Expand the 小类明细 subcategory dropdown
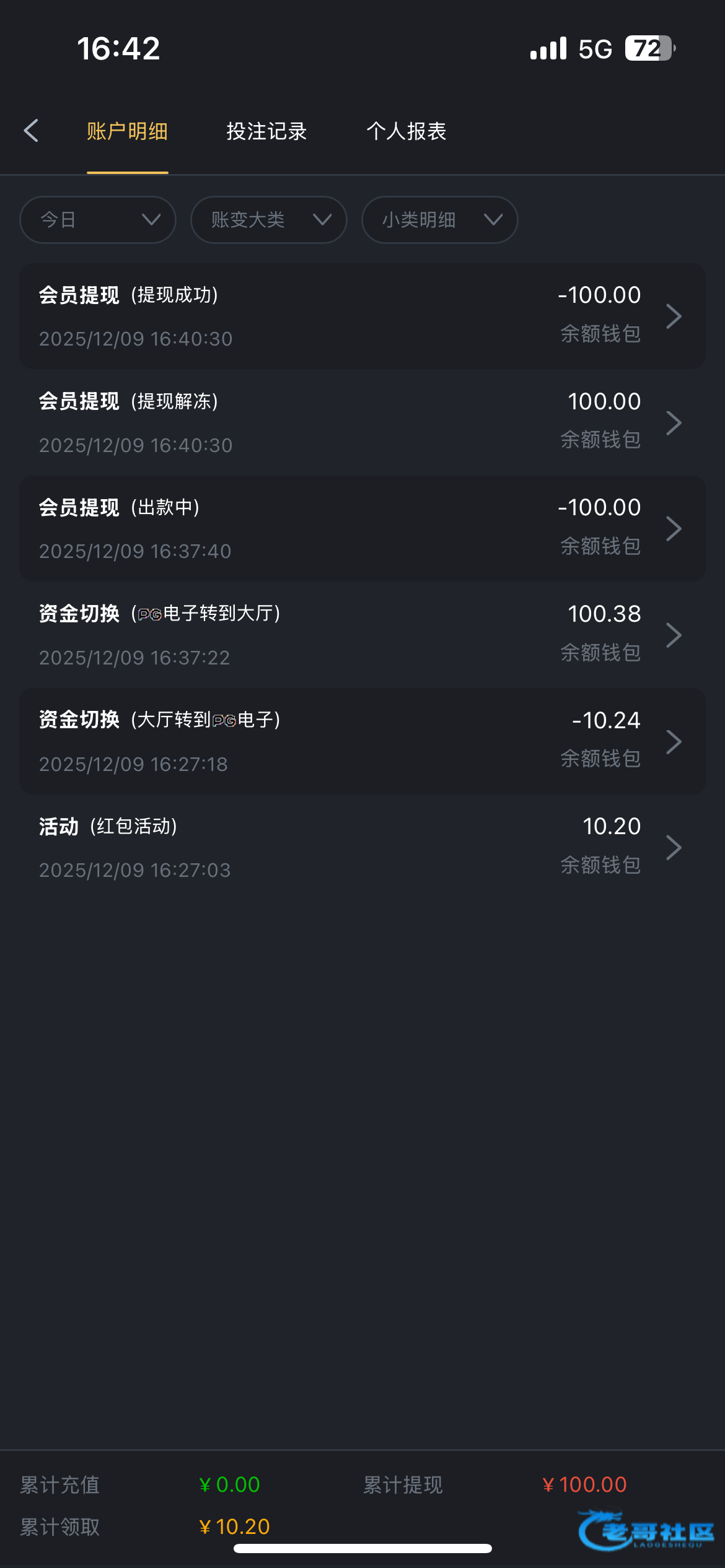The height and width of the screenshot is (1568, 725). tap(439, 220)
